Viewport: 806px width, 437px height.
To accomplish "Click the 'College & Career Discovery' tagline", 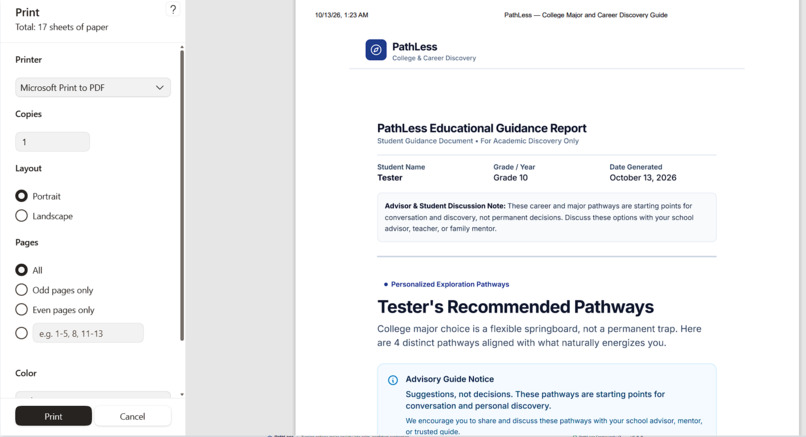I will point(434,58).
